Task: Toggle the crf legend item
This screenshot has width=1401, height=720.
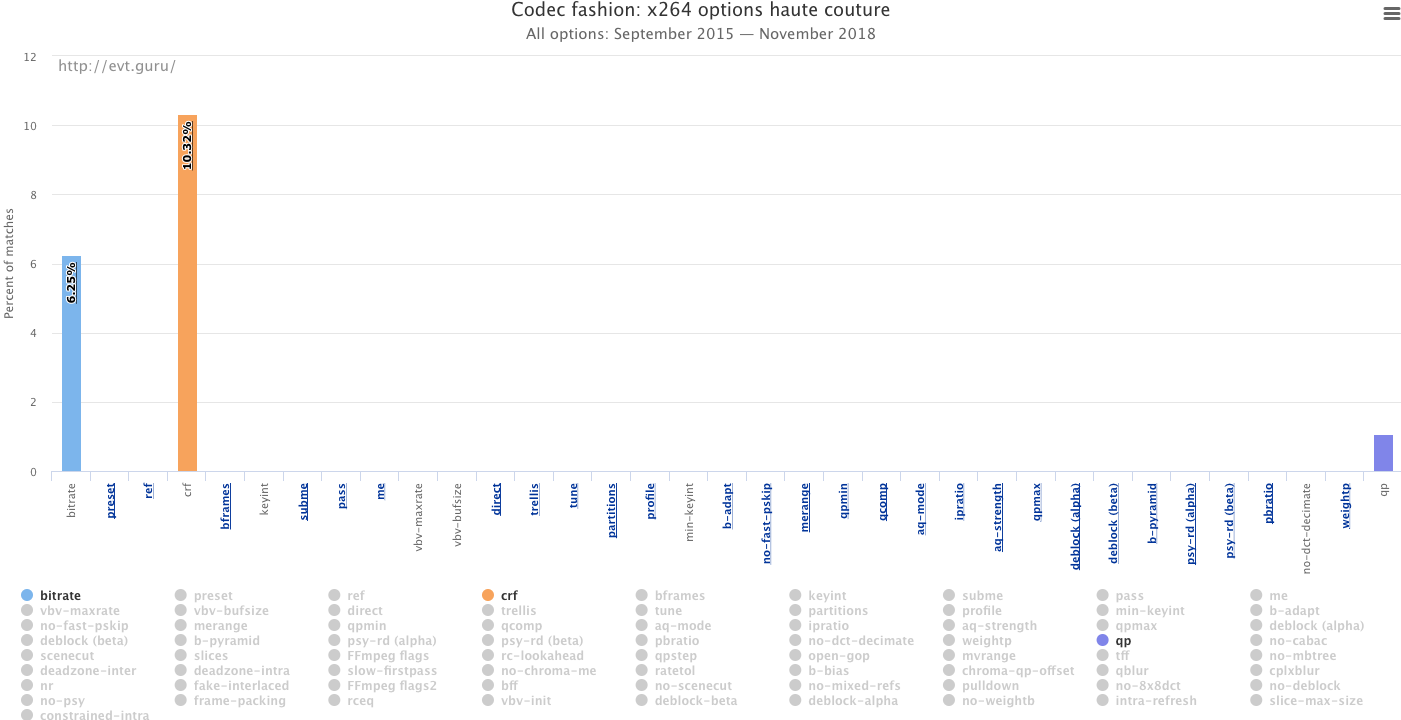Action: pyautogui.click(x=509, y=596)
